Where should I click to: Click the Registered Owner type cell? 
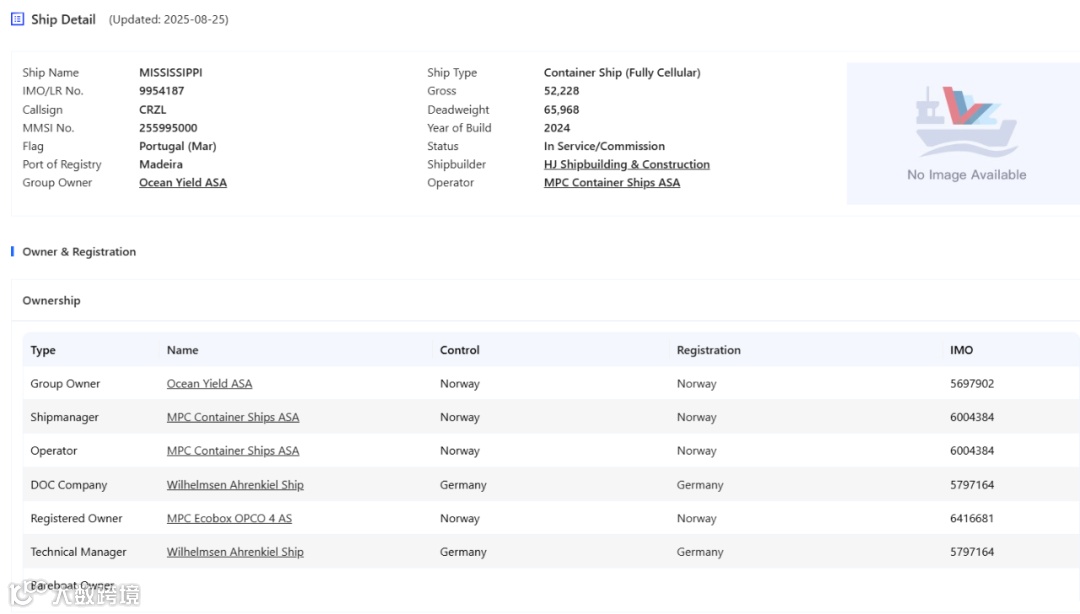click(76, 519)
